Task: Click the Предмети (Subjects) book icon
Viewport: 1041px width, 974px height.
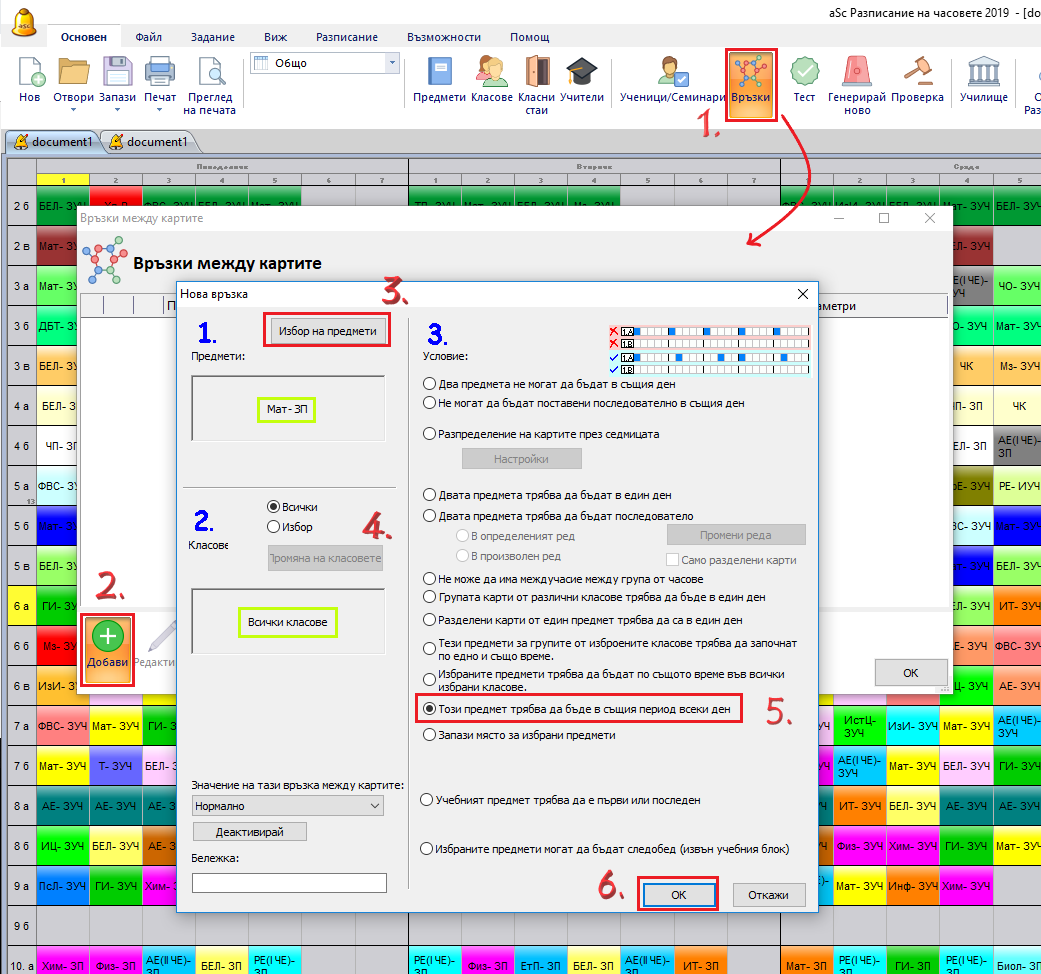Action: click(440, 74)
